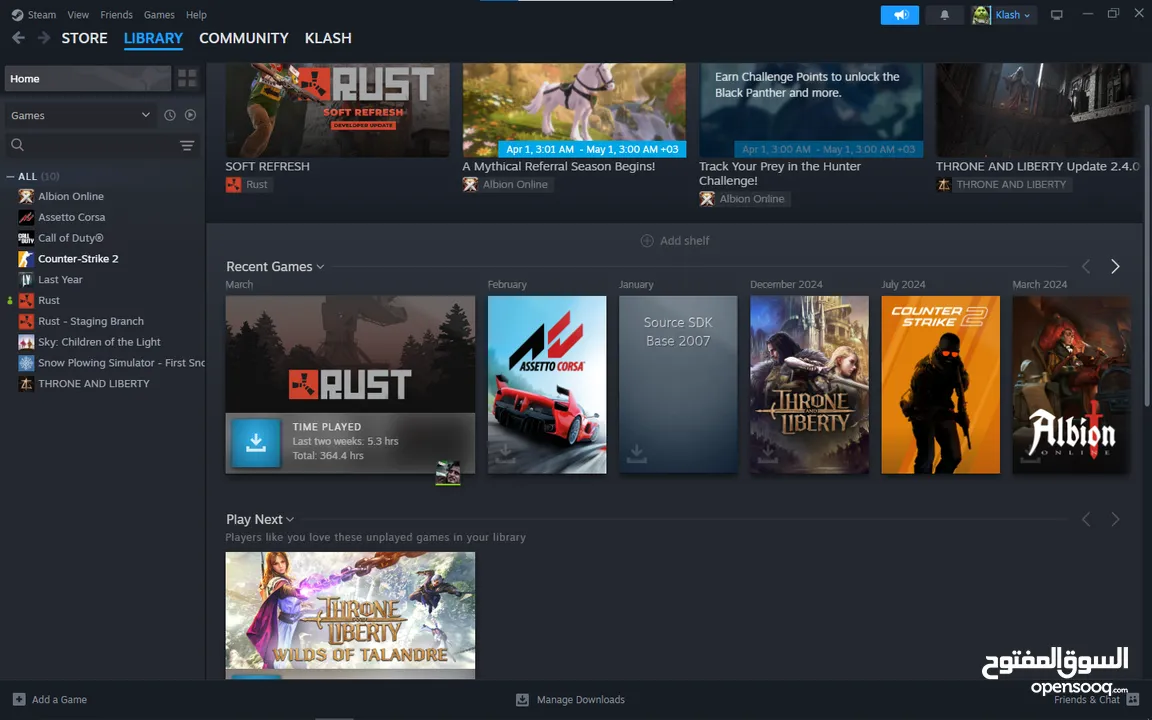The height and width of the screenshot is (720, 1152).
Task: Click the Manage Downloads icon
Action: (522, 699)
